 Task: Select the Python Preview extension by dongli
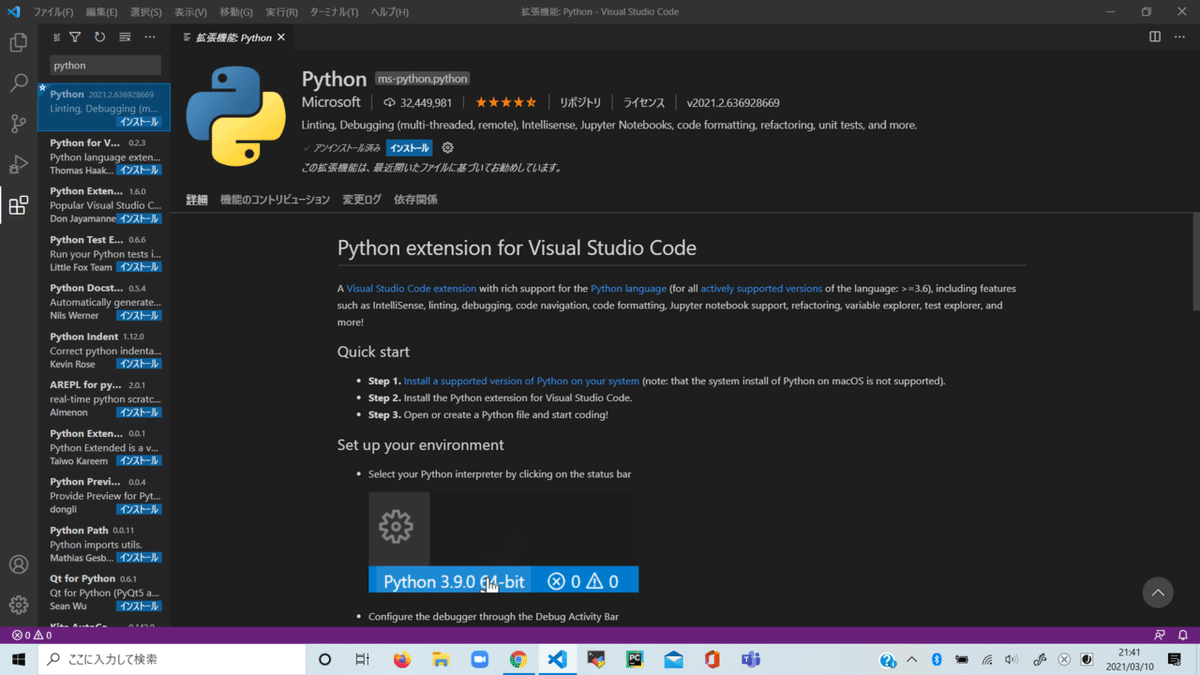pos(104,496)
